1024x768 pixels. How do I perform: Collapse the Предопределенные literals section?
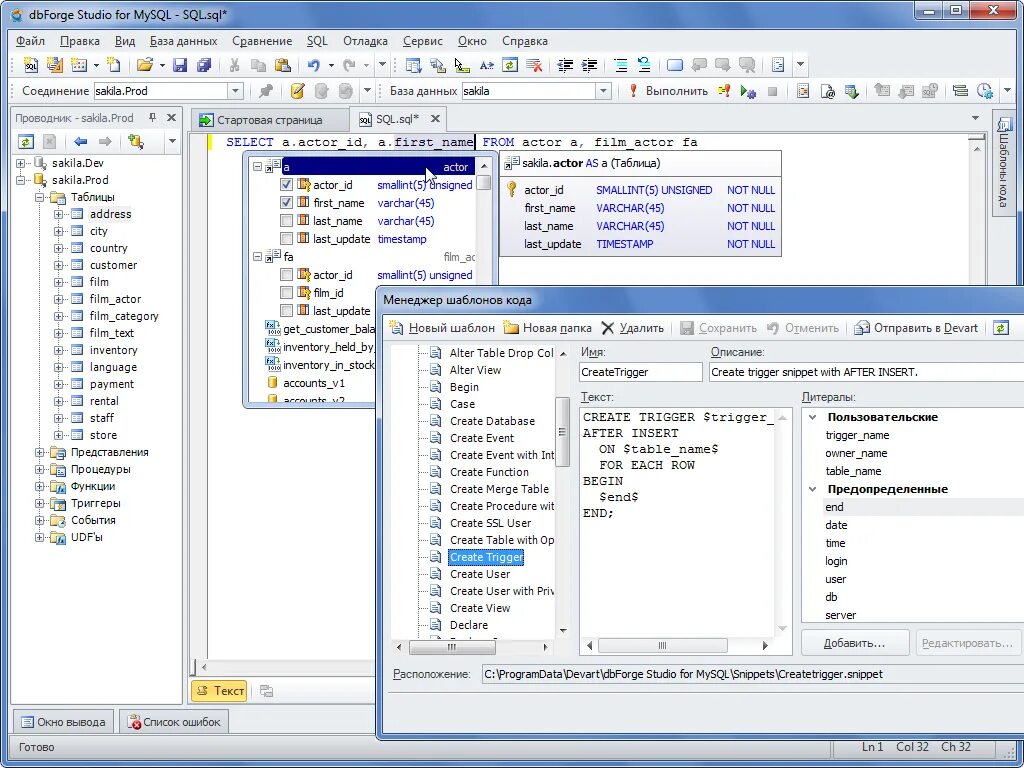click(x=812, y=488)
